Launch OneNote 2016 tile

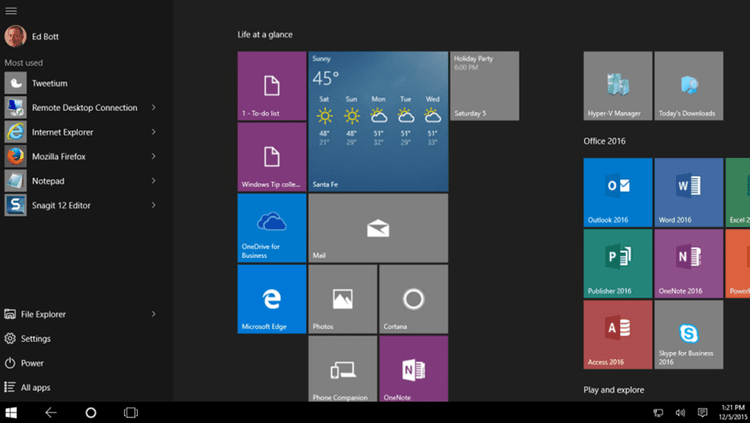tap(689, 264)
